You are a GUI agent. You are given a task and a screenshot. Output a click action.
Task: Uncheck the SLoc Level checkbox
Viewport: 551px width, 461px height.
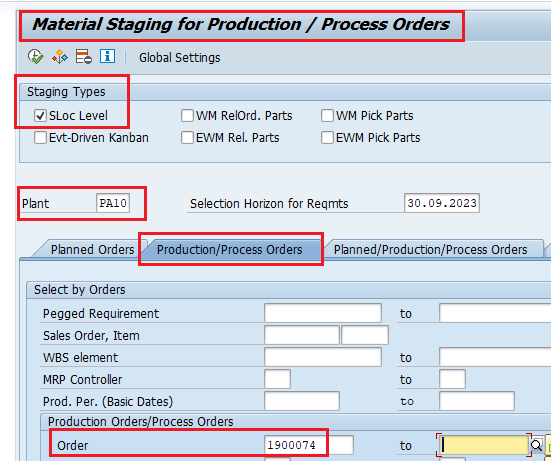[x=40, y=116]
